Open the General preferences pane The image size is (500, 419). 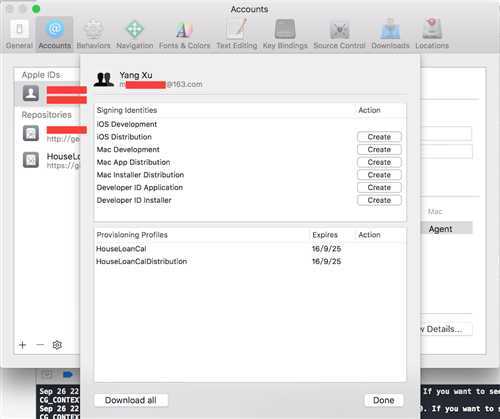coord(19,35)
